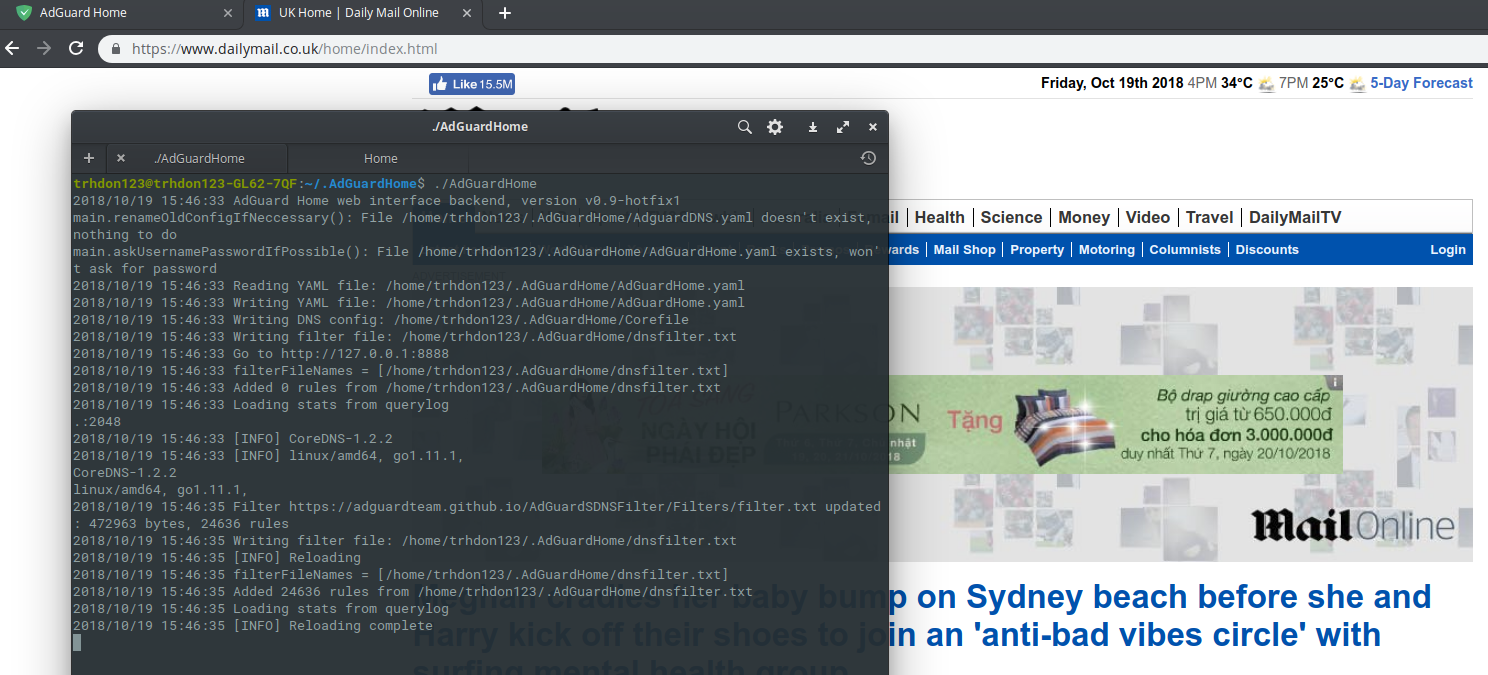Go to Mail Shop
The height and width of the screenshot is (675, 1488).
tap(964, 250)
